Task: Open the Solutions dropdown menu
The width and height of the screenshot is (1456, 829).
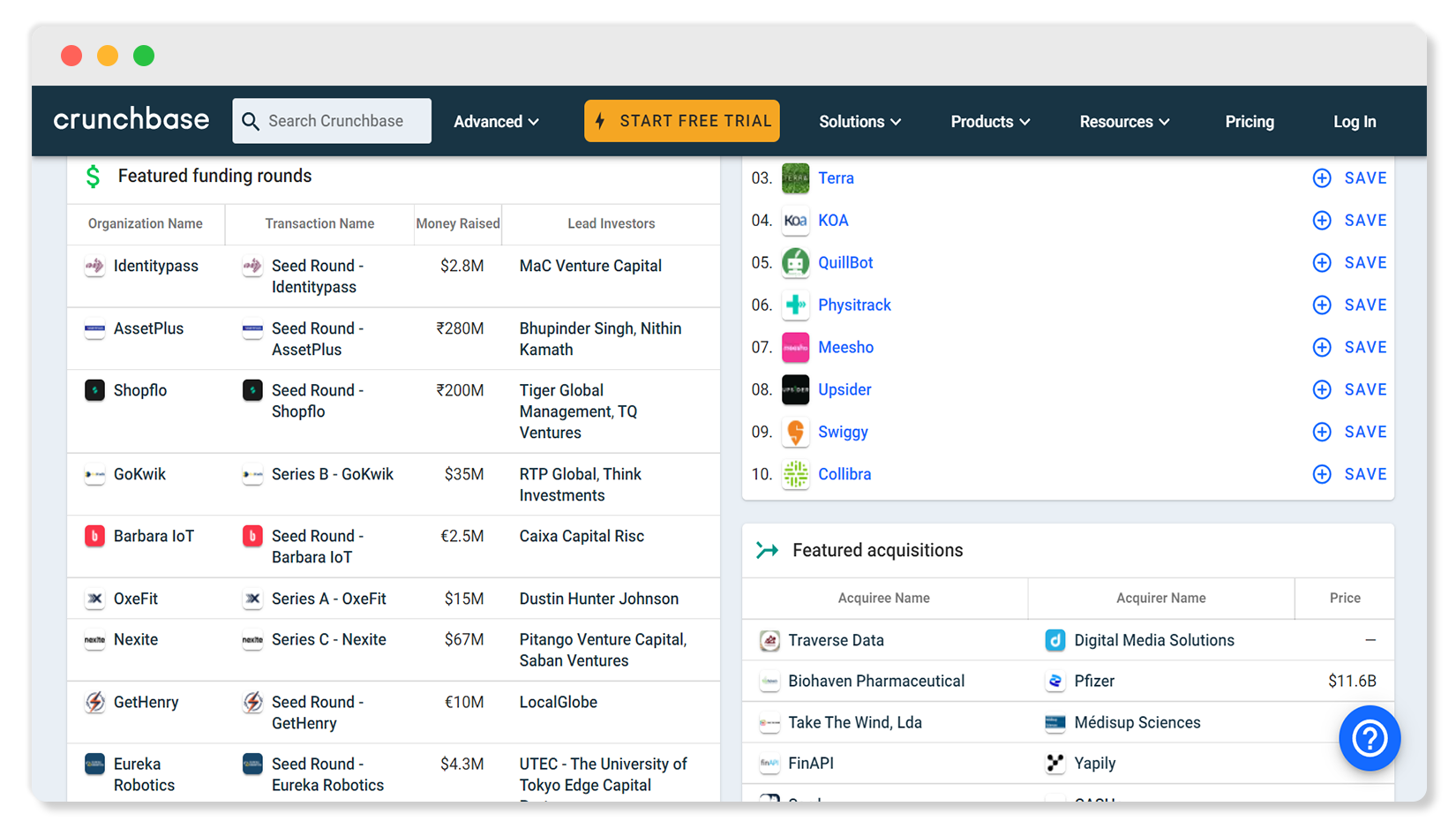Action: (859, 122)
